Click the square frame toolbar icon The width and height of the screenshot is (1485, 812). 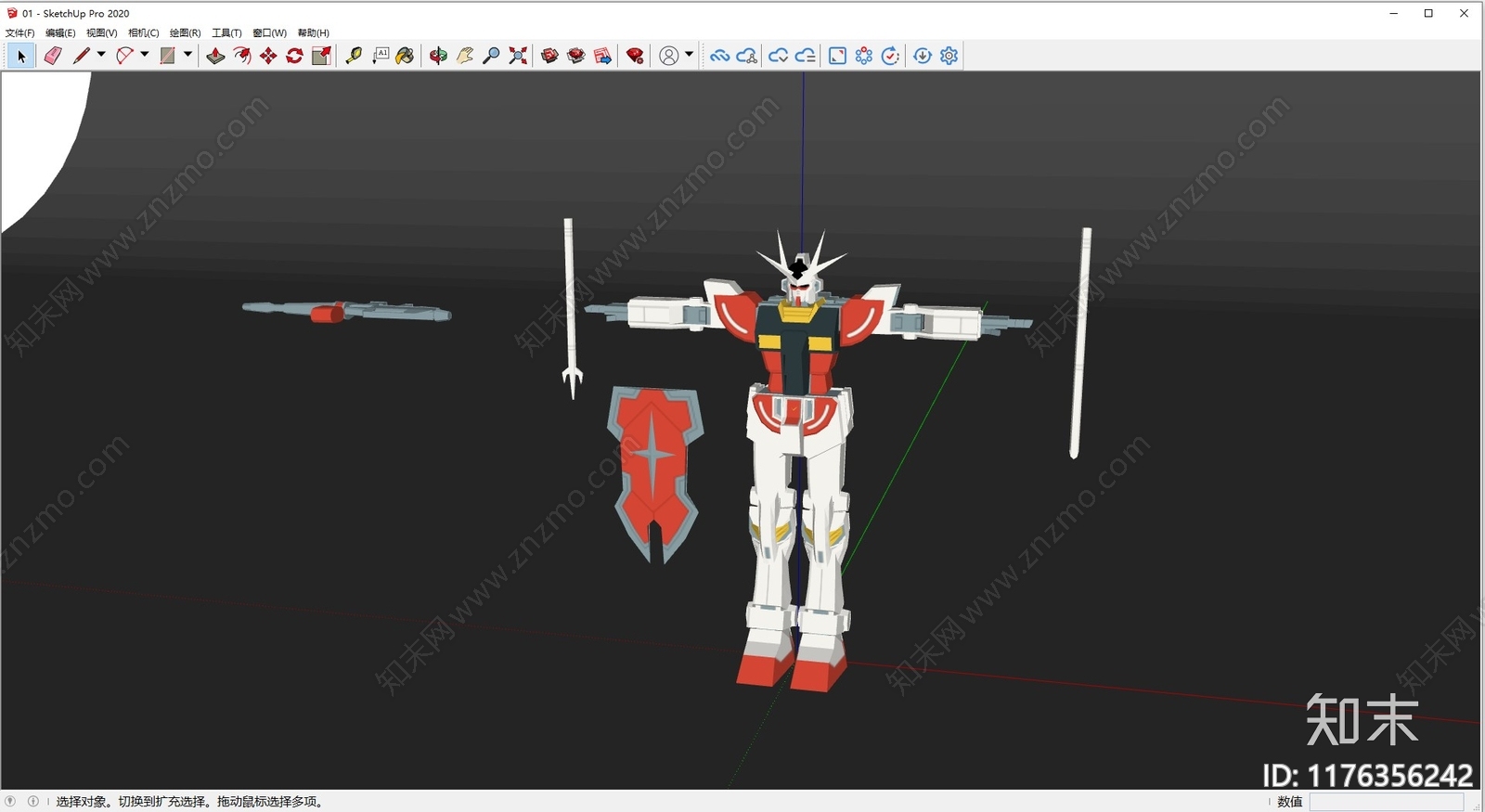[837, 56]
